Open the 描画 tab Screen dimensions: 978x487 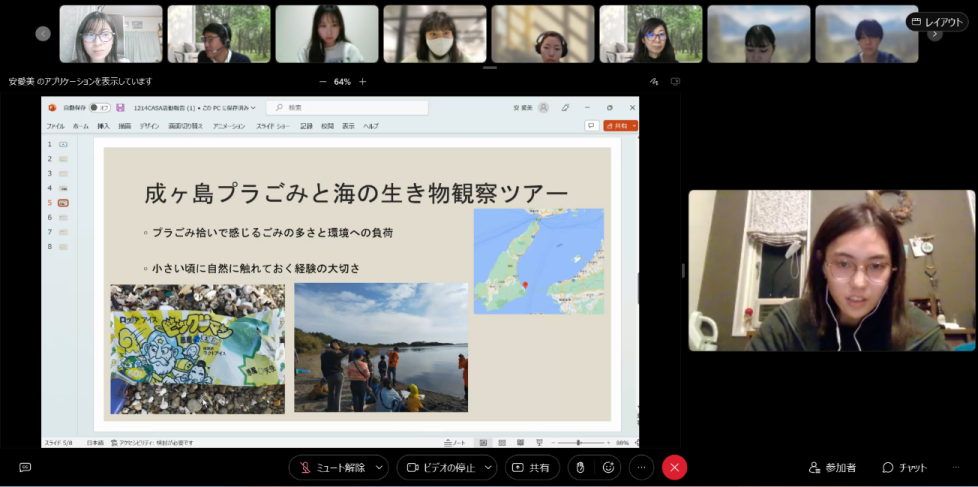point(125,126)
